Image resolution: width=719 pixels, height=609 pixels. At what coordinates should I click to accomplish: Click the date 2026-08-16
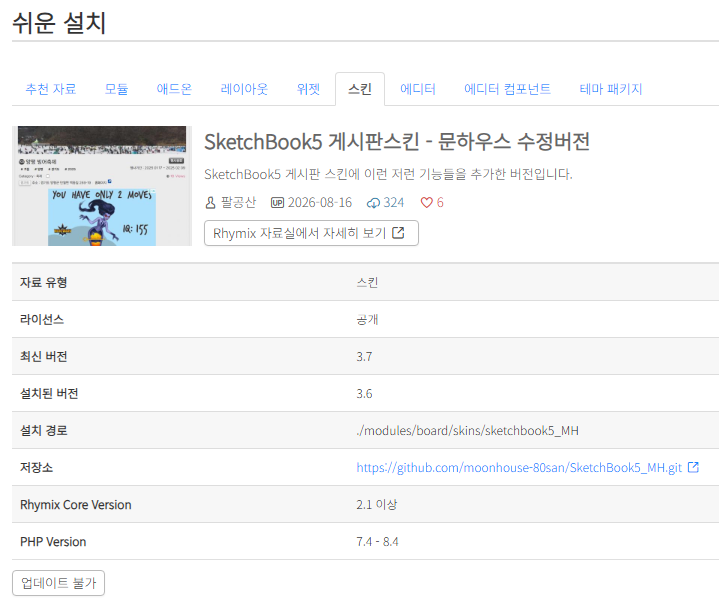pyautogui.click(x=320, y=202)
